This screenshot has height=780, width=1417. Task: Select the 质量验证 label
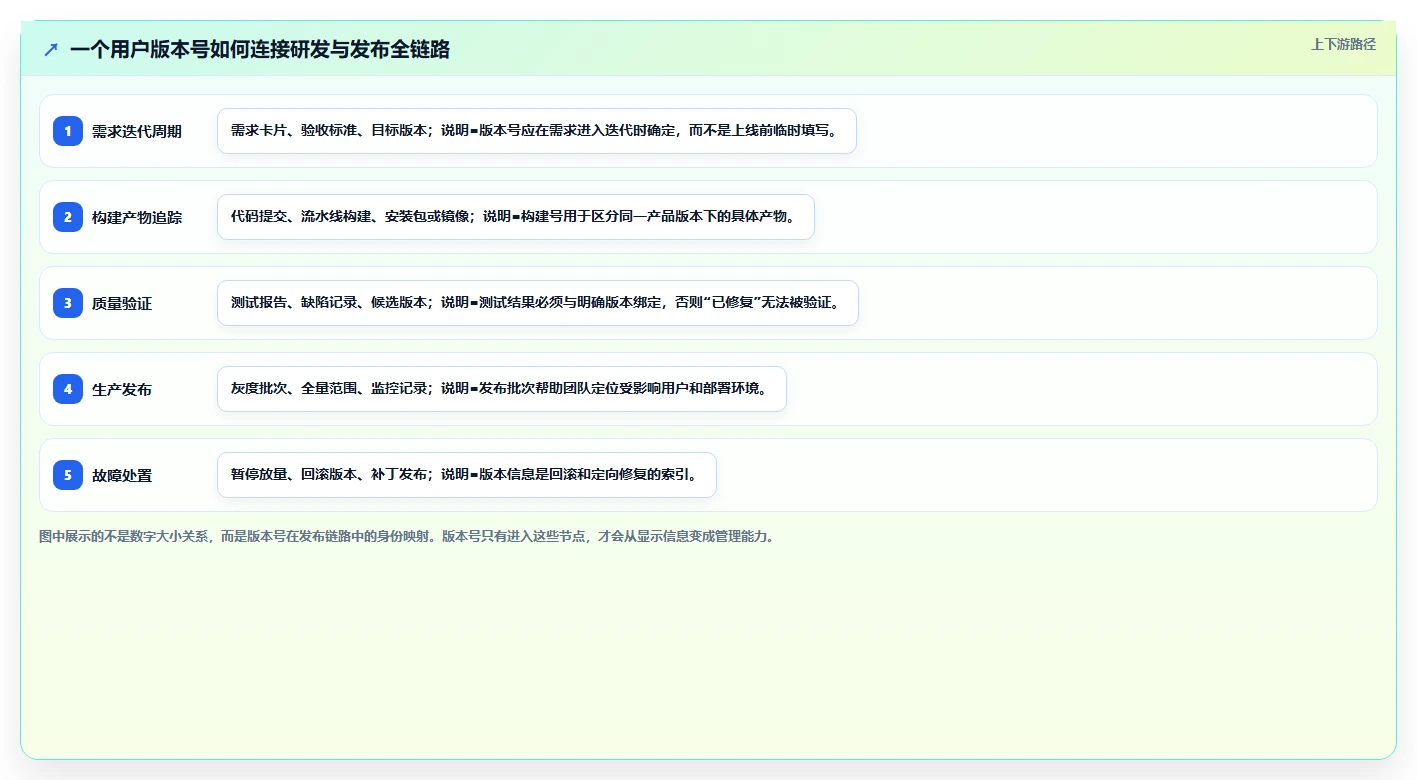click(122, 304)
